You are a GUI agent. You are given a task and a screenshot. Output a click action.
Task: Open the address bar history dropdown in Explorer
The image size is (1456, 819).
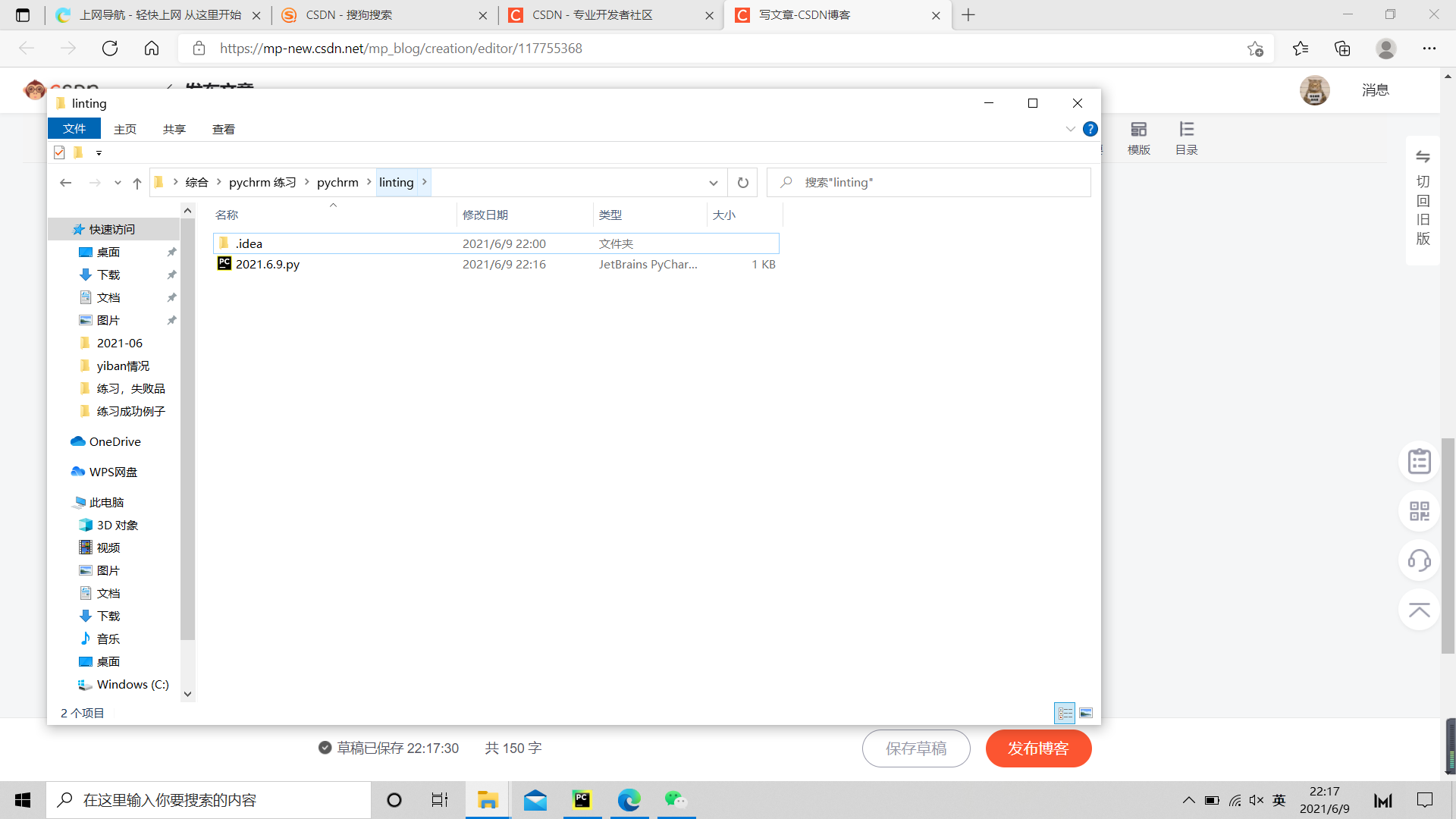[x=713, y=182]
